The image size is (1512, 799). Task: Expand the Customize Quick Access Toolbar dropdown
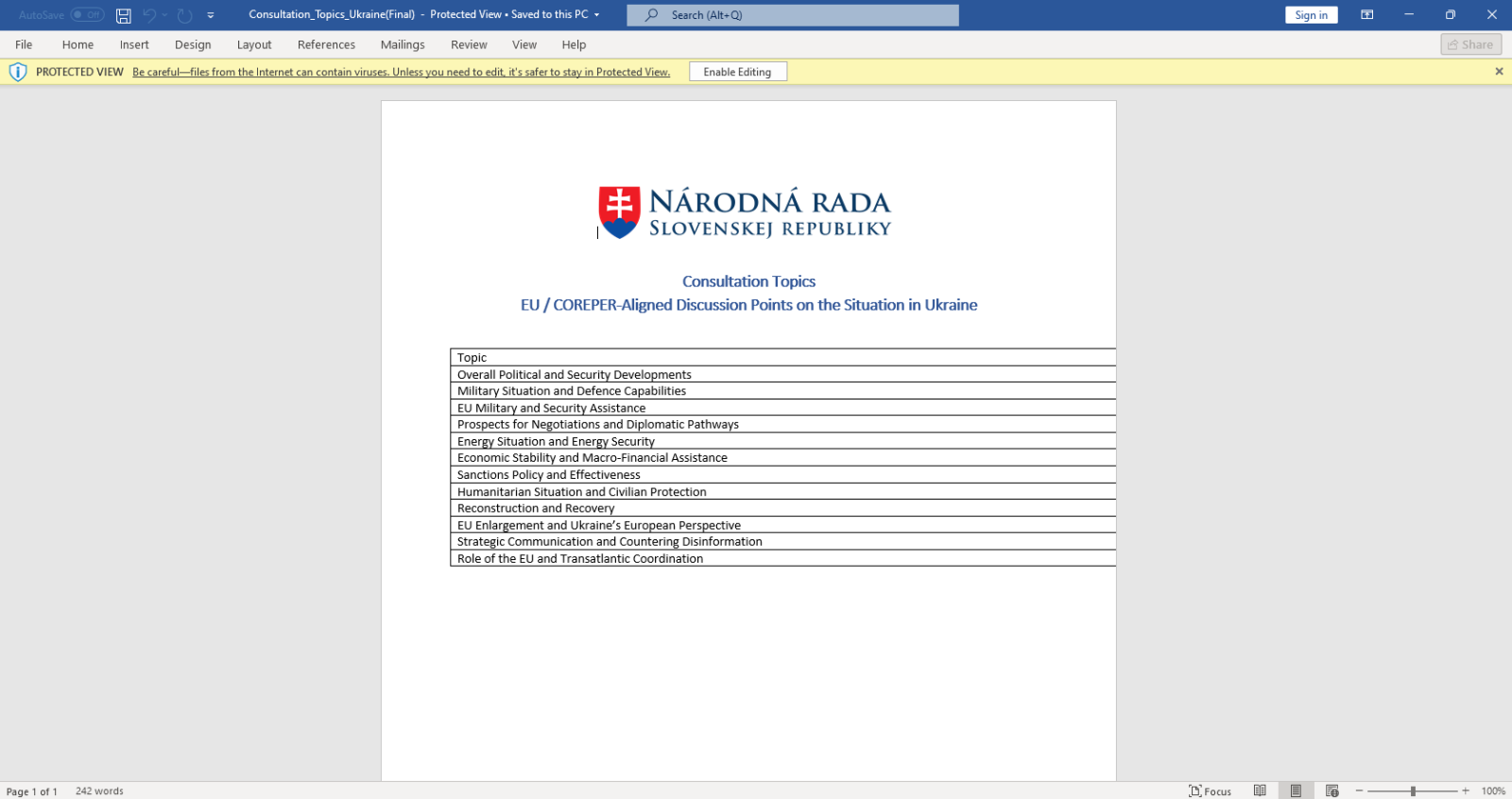pos(211,15)
